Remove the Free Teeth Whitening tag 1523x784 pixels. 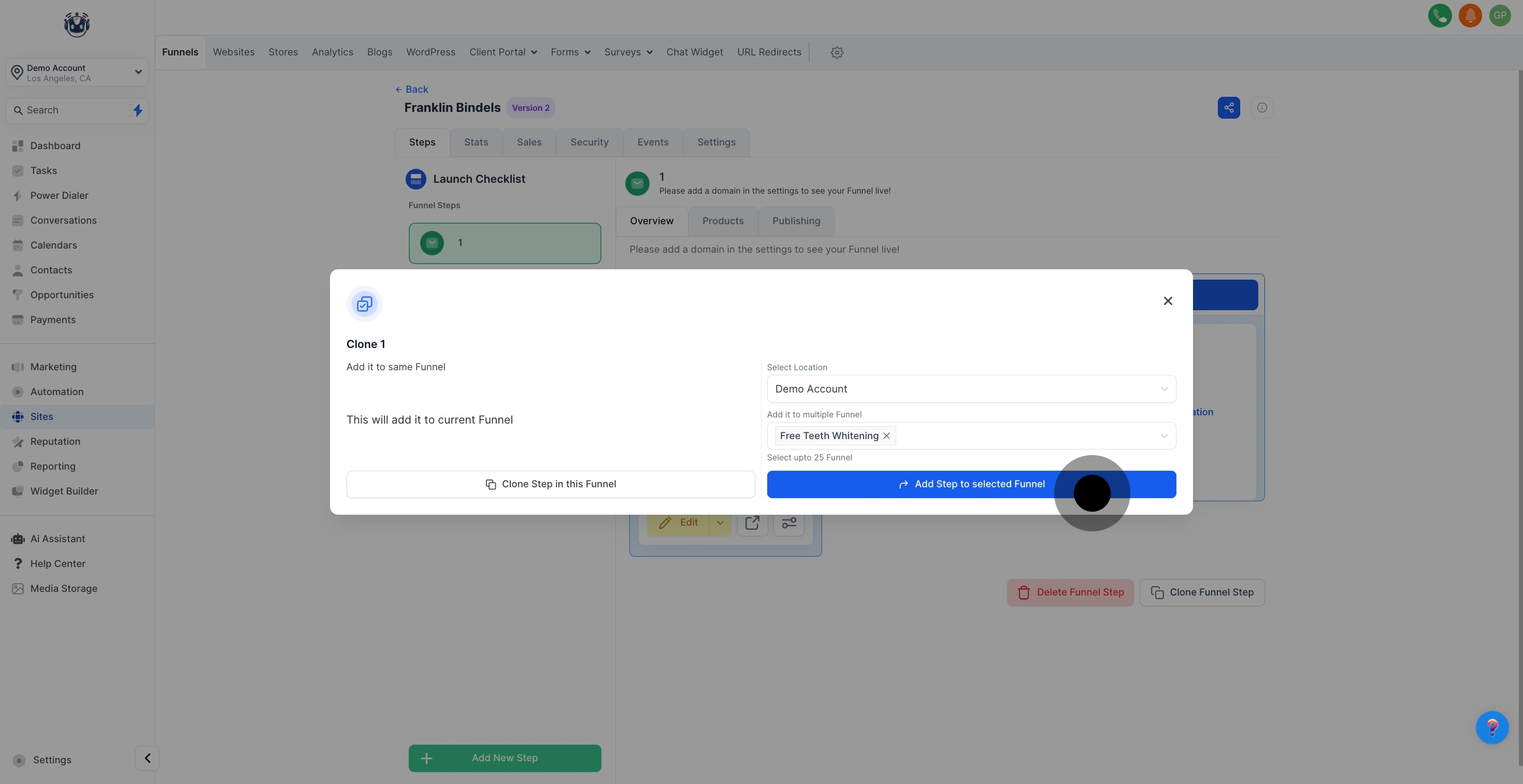tap(886, 436)
